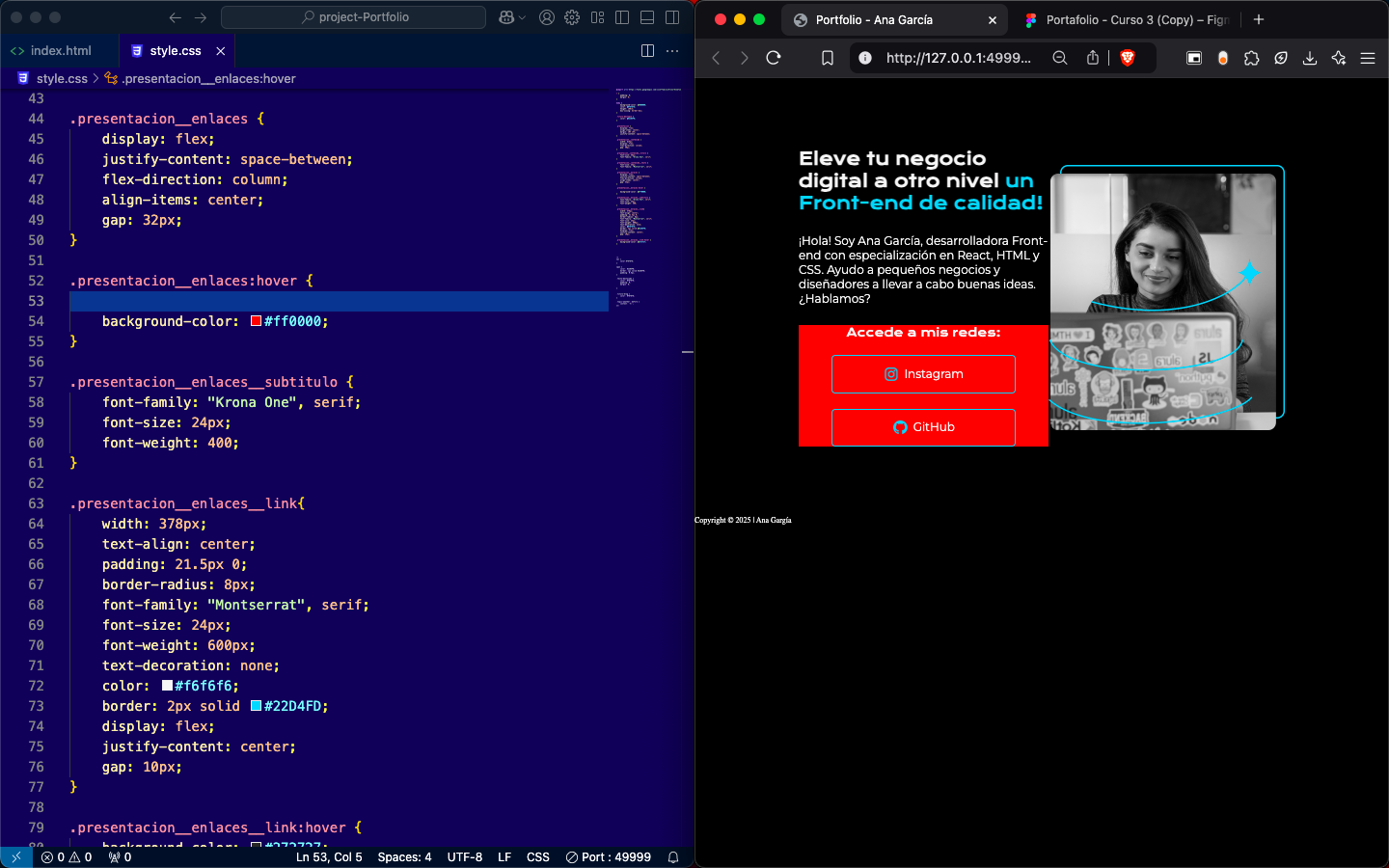Image resolution: width=1389 pixels, height=868 pixels.
Task: Click the Instagram link button on the page
Action: pos(923,374)
